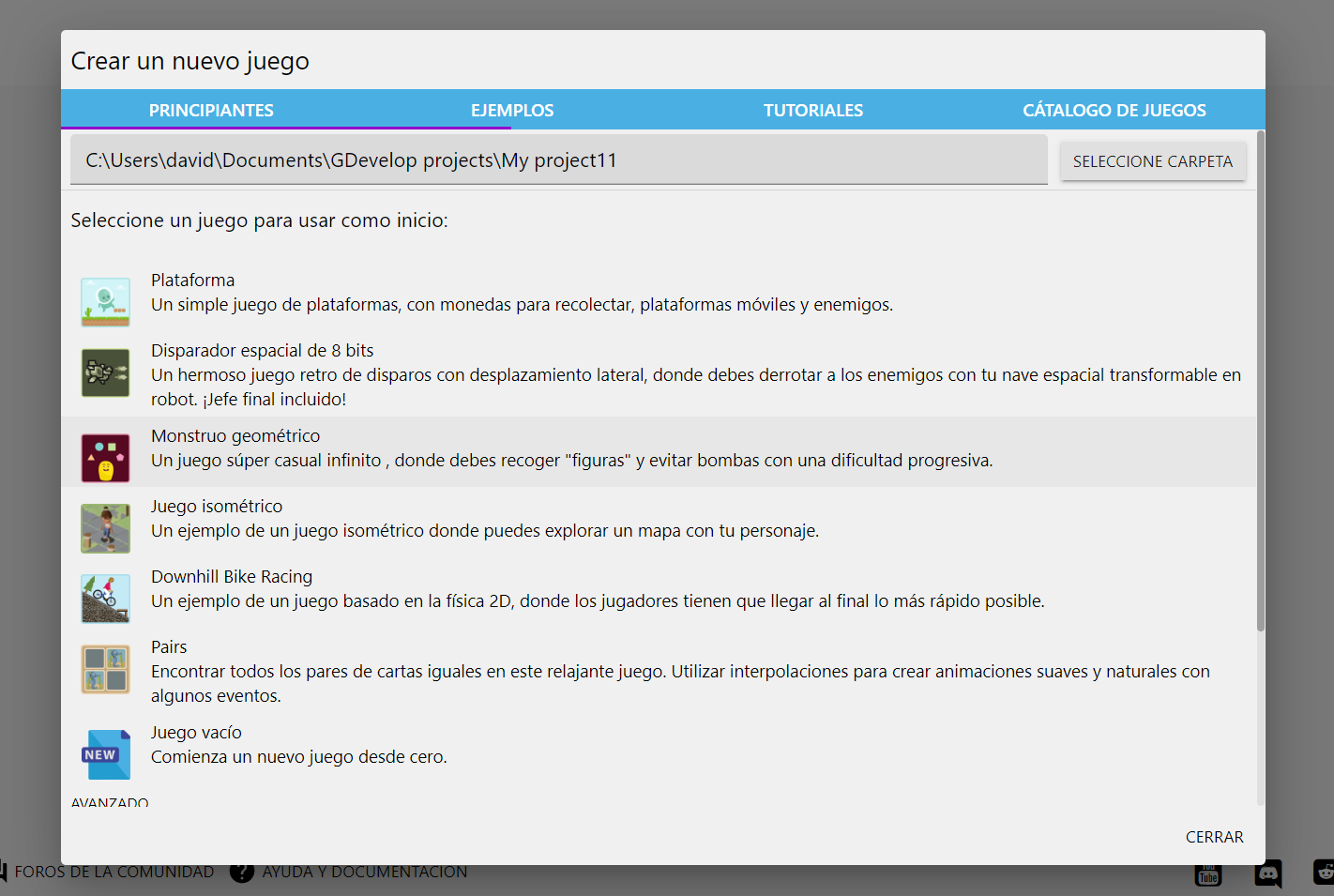This screenshot has width=1334, height=896.
Task: Click Cerrar to close the dialog
Action: point(1214,837)
